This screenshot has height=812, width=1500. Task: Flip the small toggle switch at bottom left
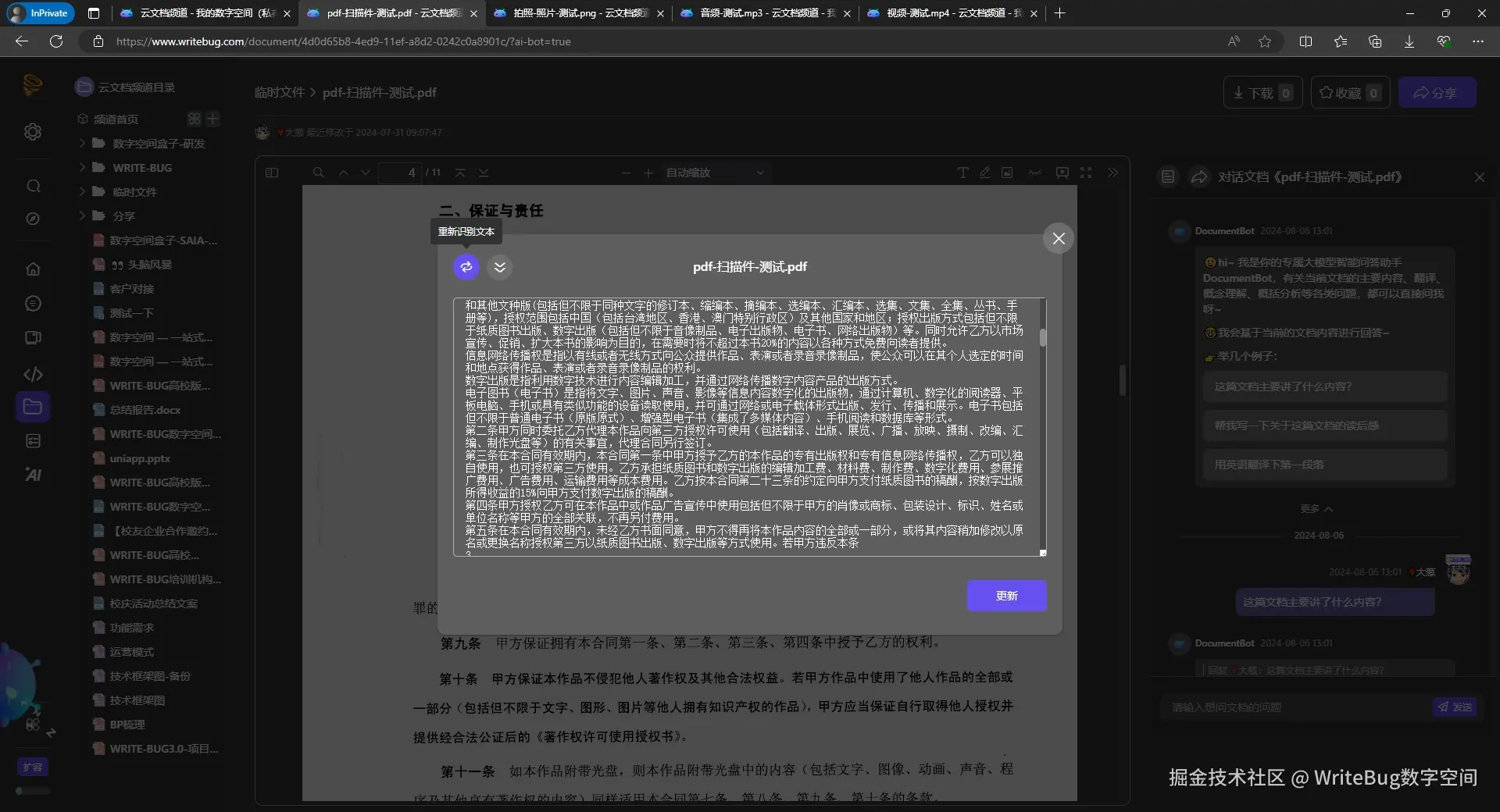point(33,791)
